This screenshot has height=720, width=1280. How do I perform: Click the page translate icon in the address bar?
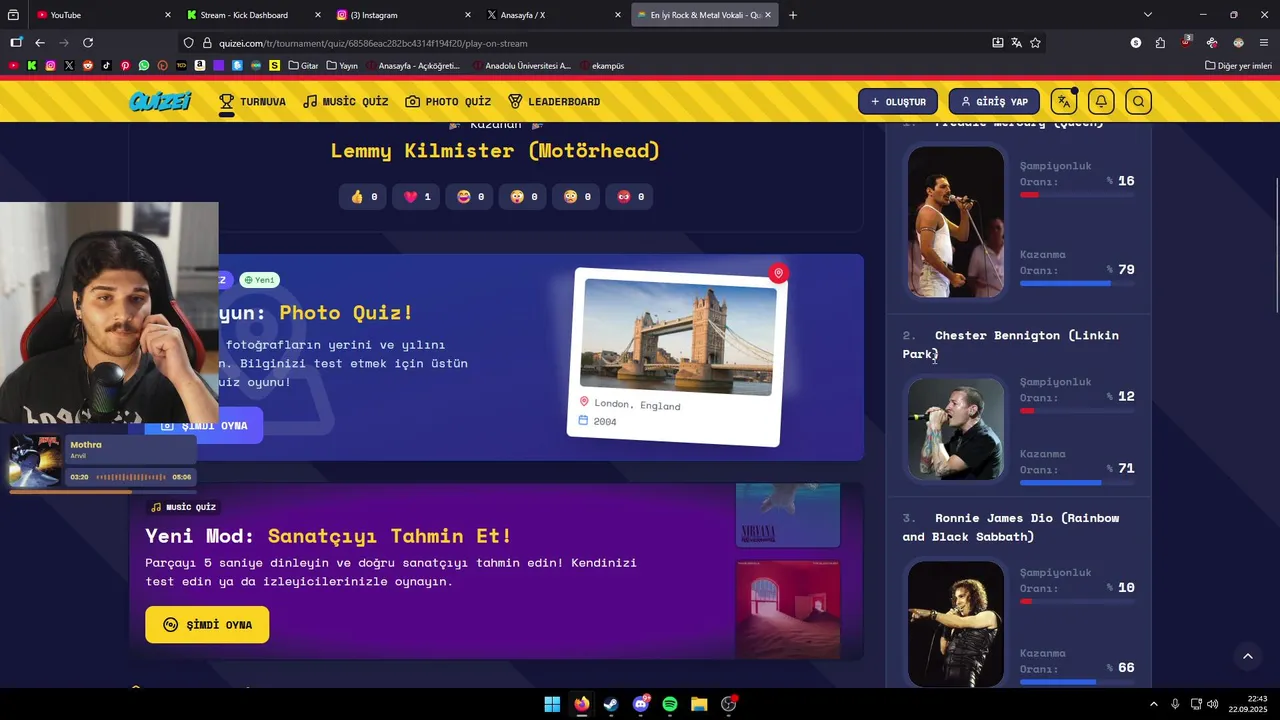coord(1016,43)
